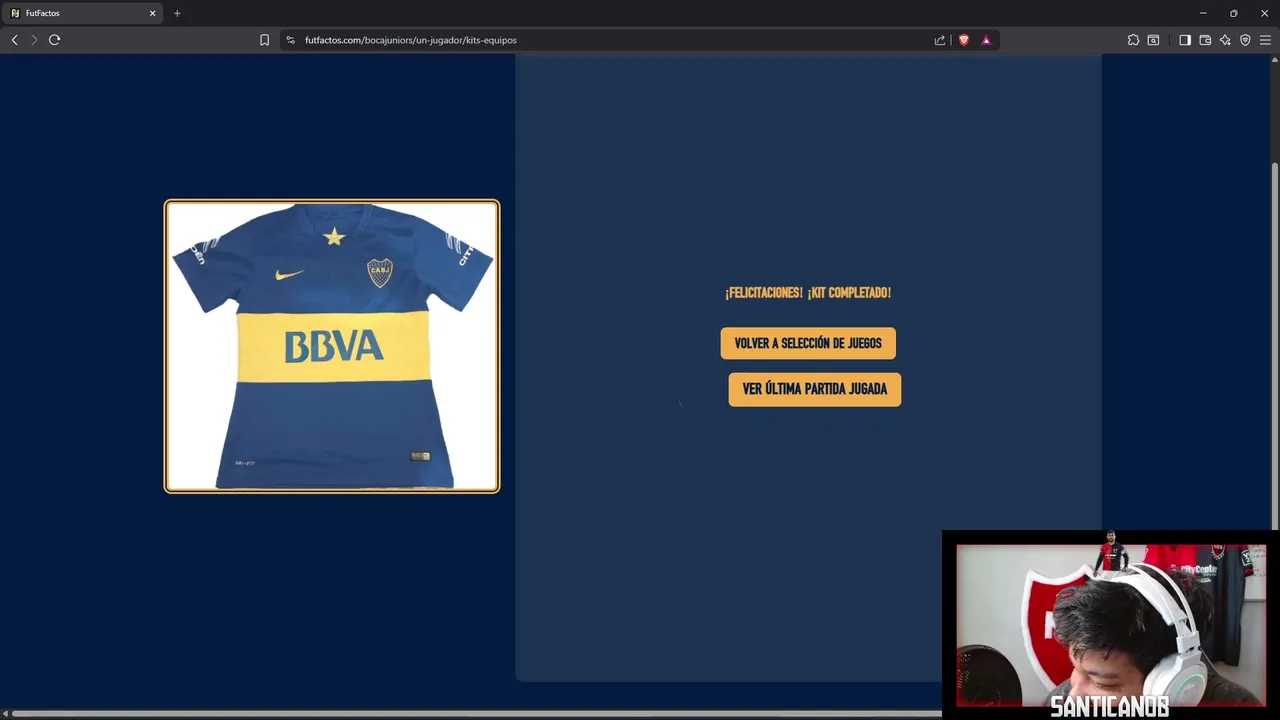This screenshot has width=1280, height=720.
Task: Click the Boca Juniors BBVA jersey image
Action: coord(332,346)
